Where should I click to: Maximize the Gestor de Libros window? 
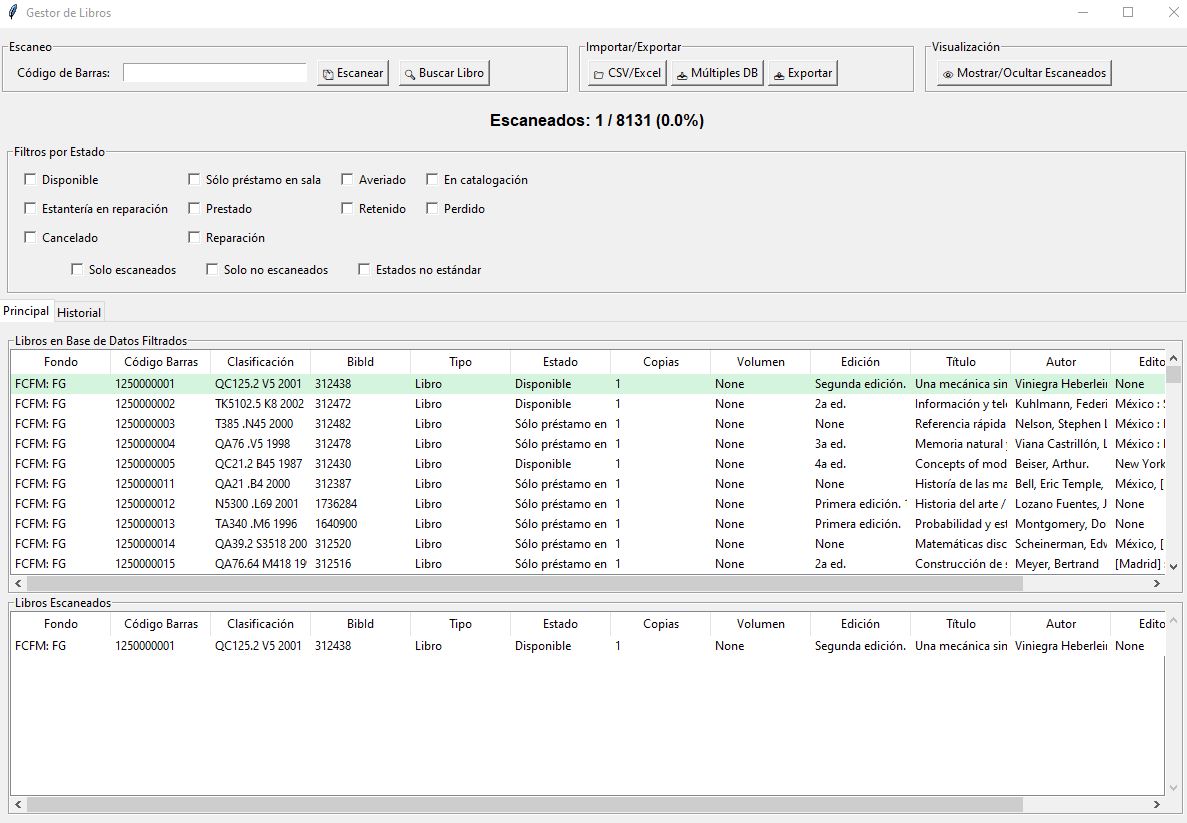tap(1128, 13)
